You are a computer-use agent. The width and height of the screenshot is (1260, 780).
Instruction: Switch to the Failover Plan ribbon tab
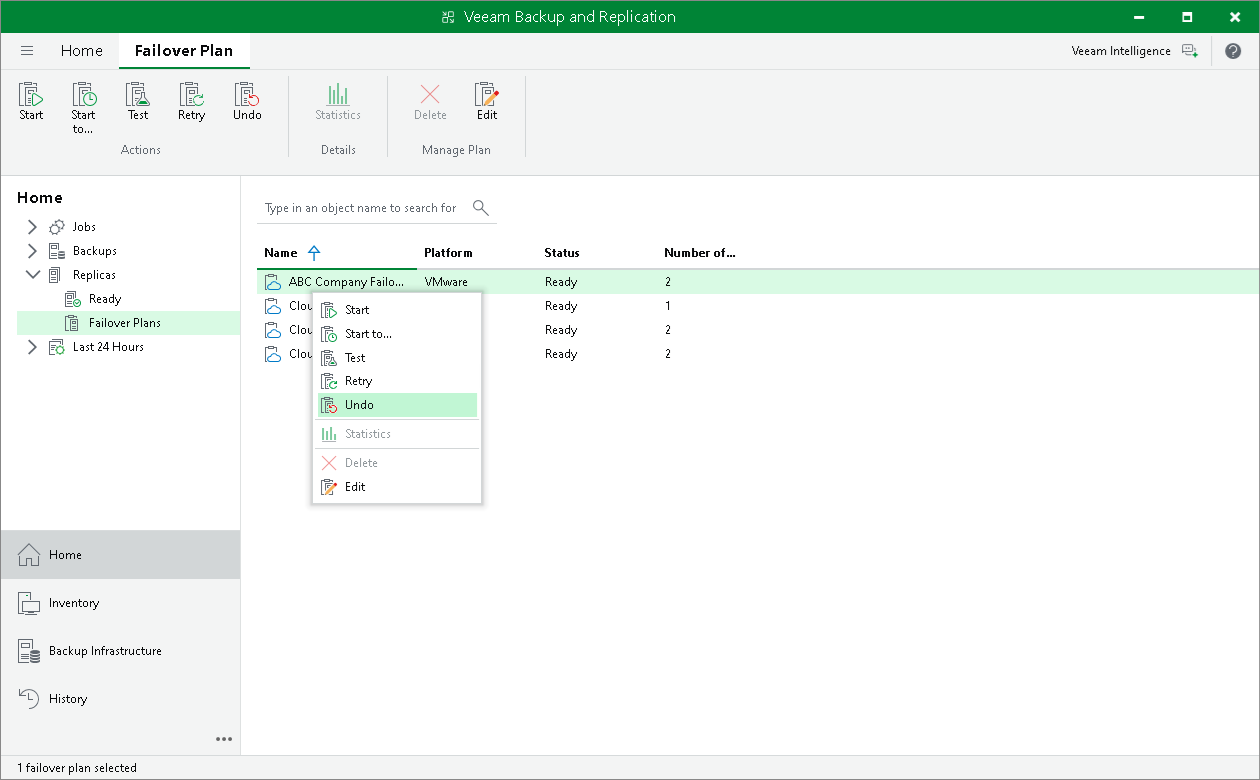tap(184, 50)
